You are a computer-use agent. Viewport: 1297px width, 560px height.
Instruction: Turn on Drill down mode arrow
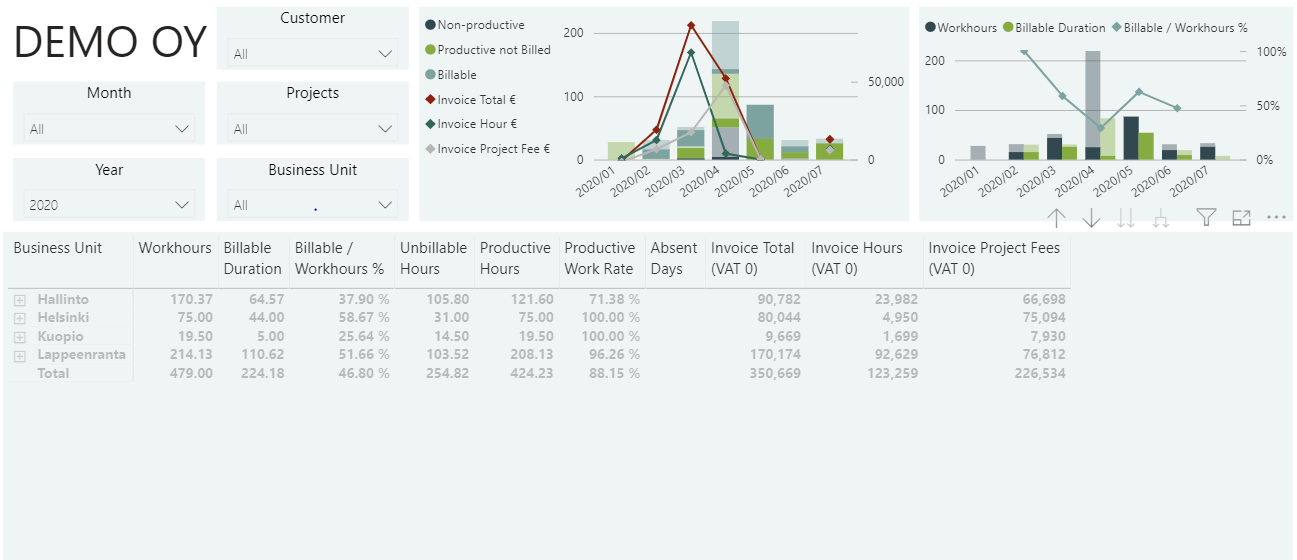pos(1091,218)
